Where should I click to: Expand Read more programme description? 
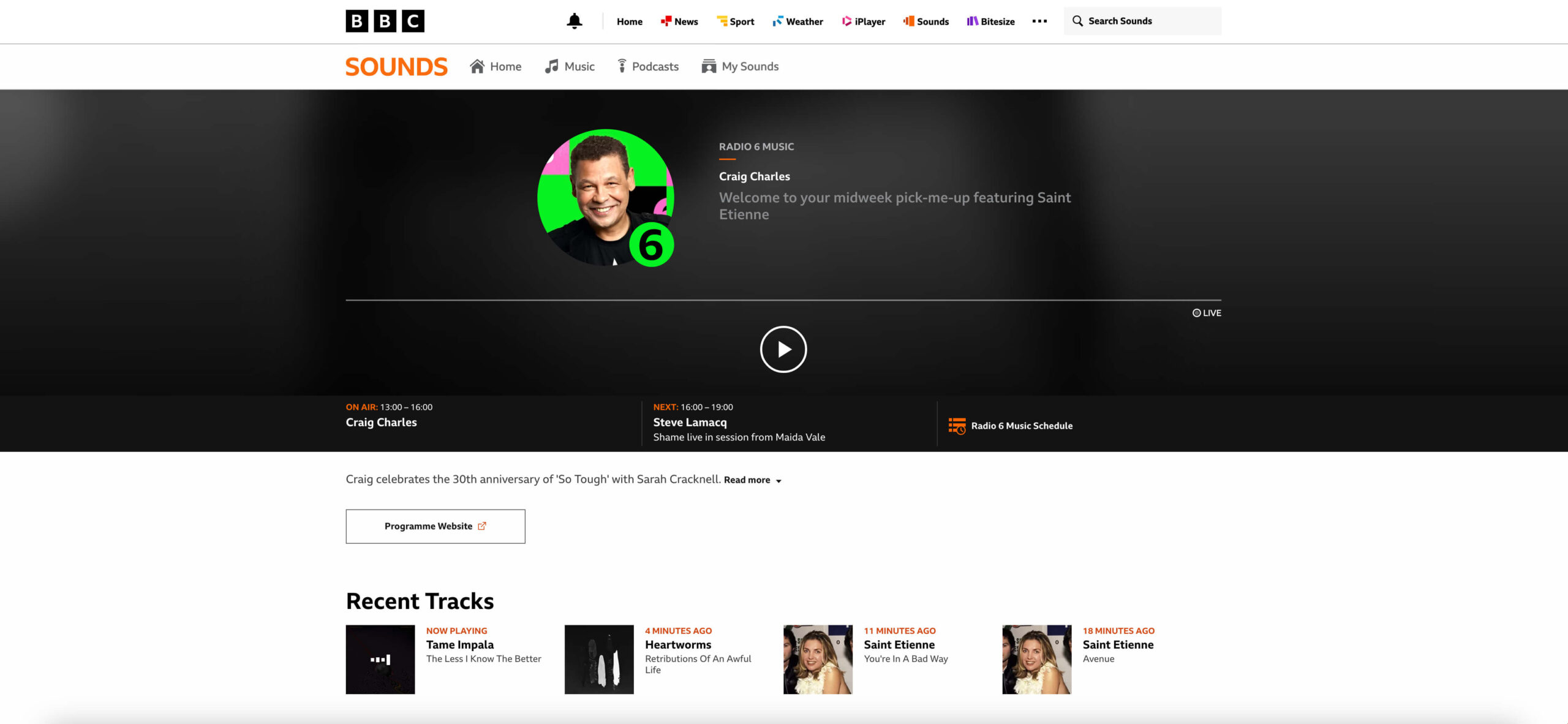coord(753,480)
